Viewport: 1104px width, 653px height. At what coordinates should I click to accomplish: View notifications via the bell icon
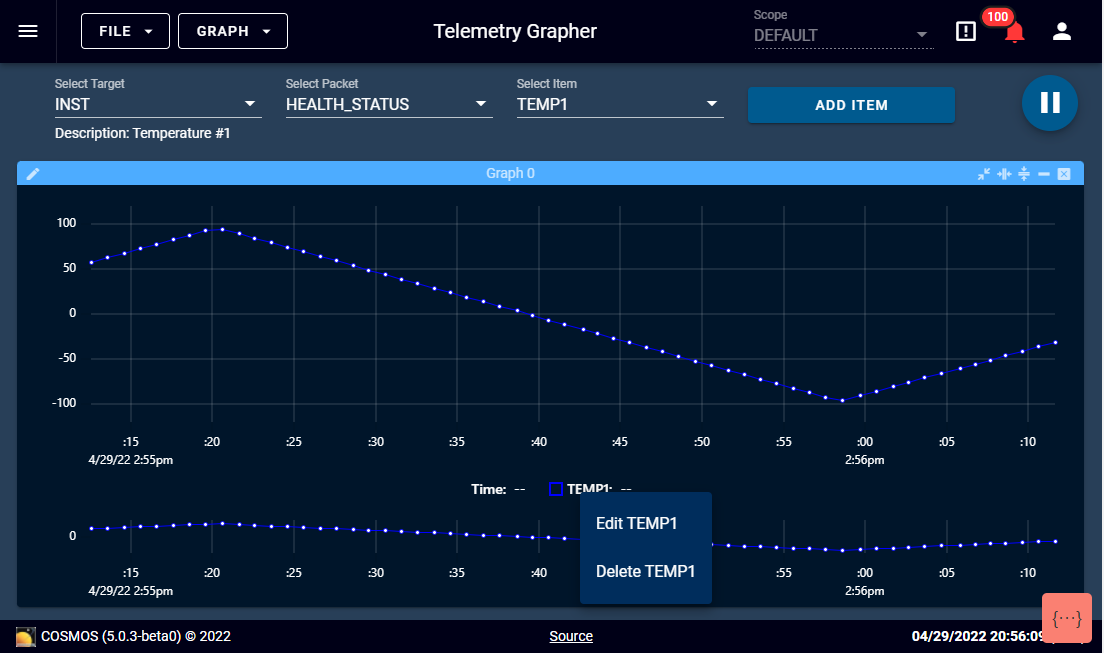[1013, 33]
